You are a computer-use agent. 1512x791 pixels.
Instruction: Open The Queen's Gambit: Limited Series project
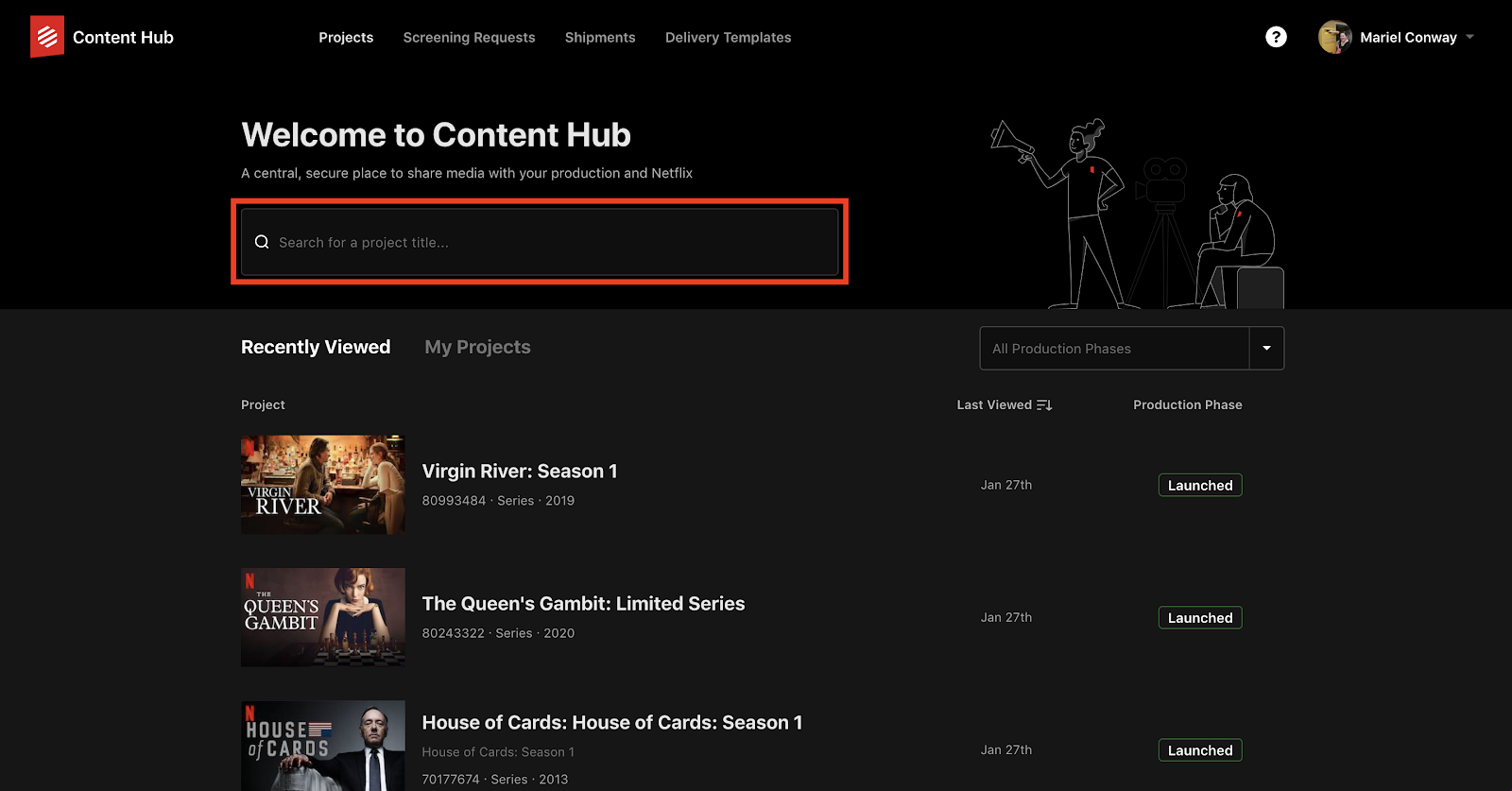tap(583, 603)
